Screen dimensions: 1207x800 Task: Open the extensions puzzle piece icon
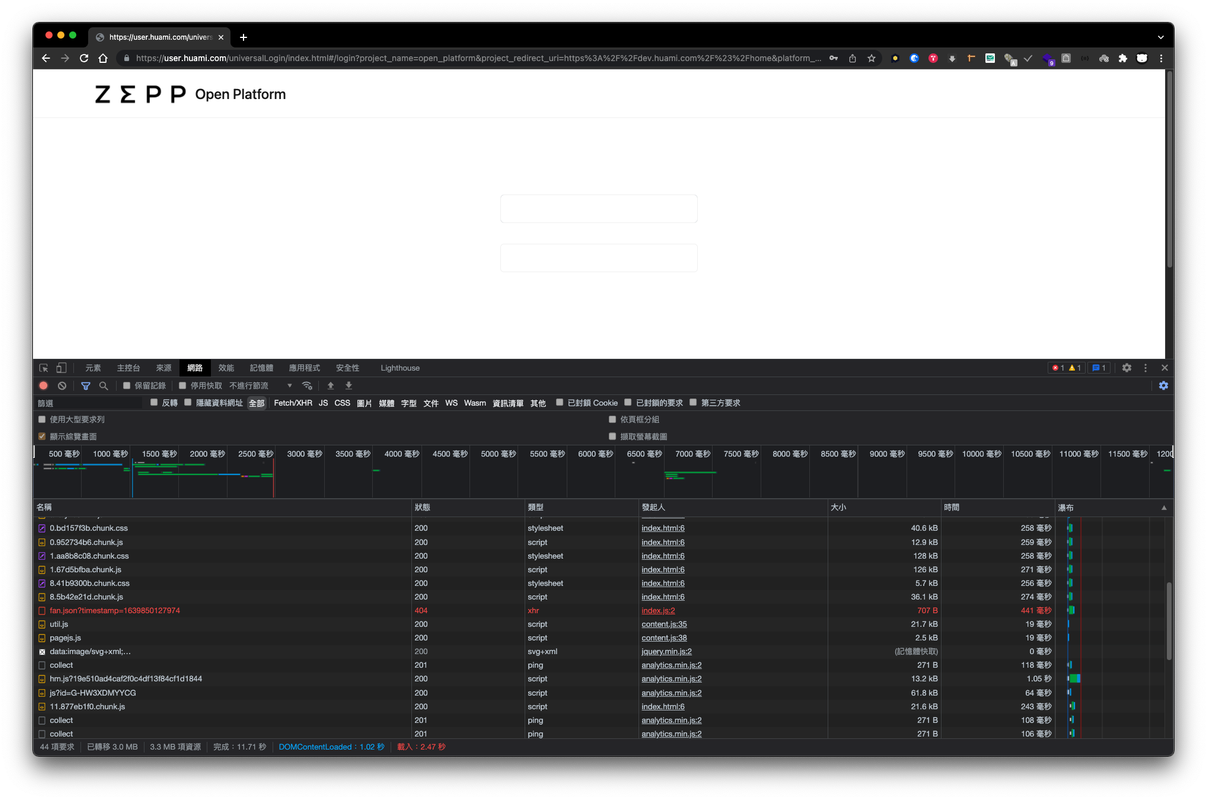1123,59
